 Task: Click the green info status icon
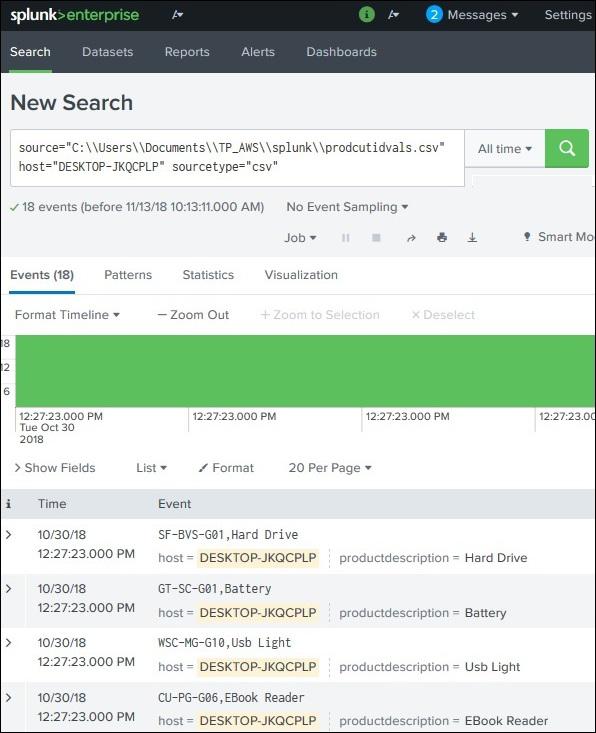366,14
